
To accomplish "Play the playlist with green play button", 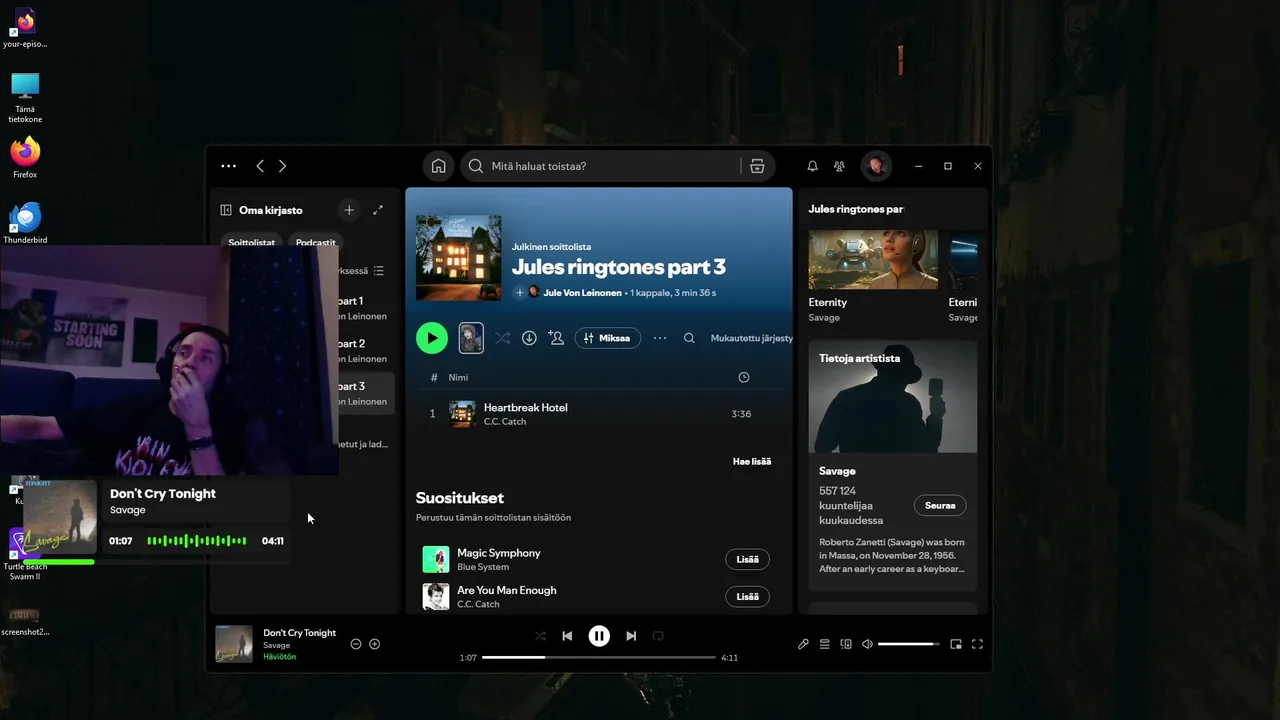I will 432,338.
